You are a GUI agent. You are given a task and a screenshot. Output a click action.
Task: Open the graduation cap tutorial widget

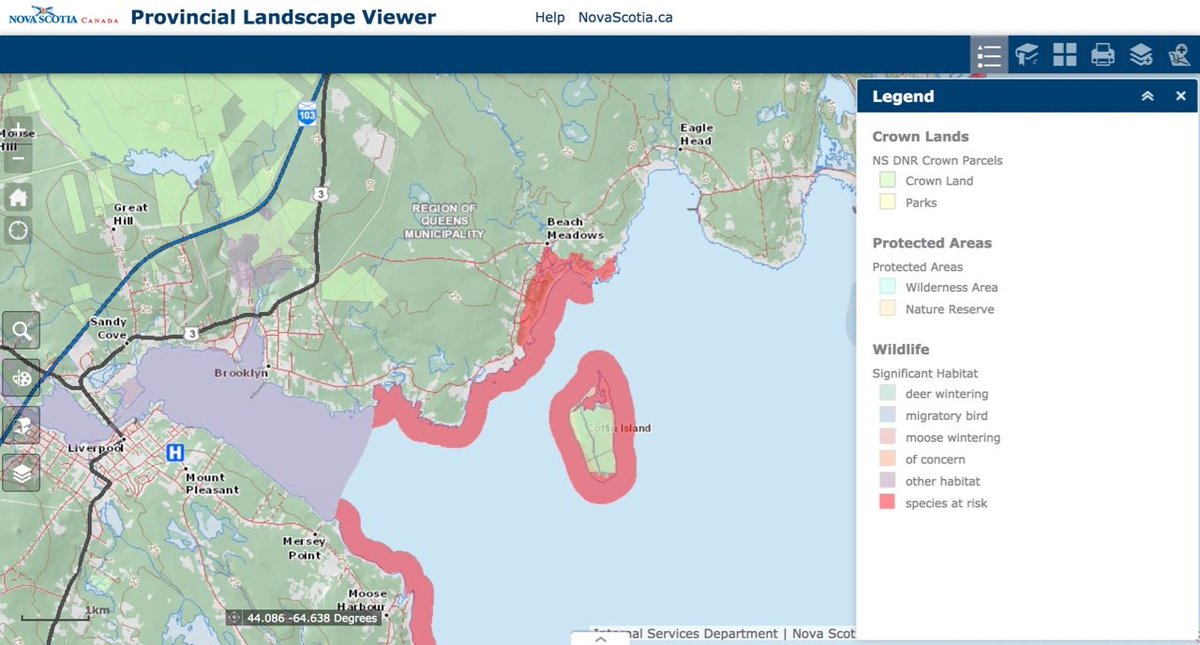click(1027, 55)
